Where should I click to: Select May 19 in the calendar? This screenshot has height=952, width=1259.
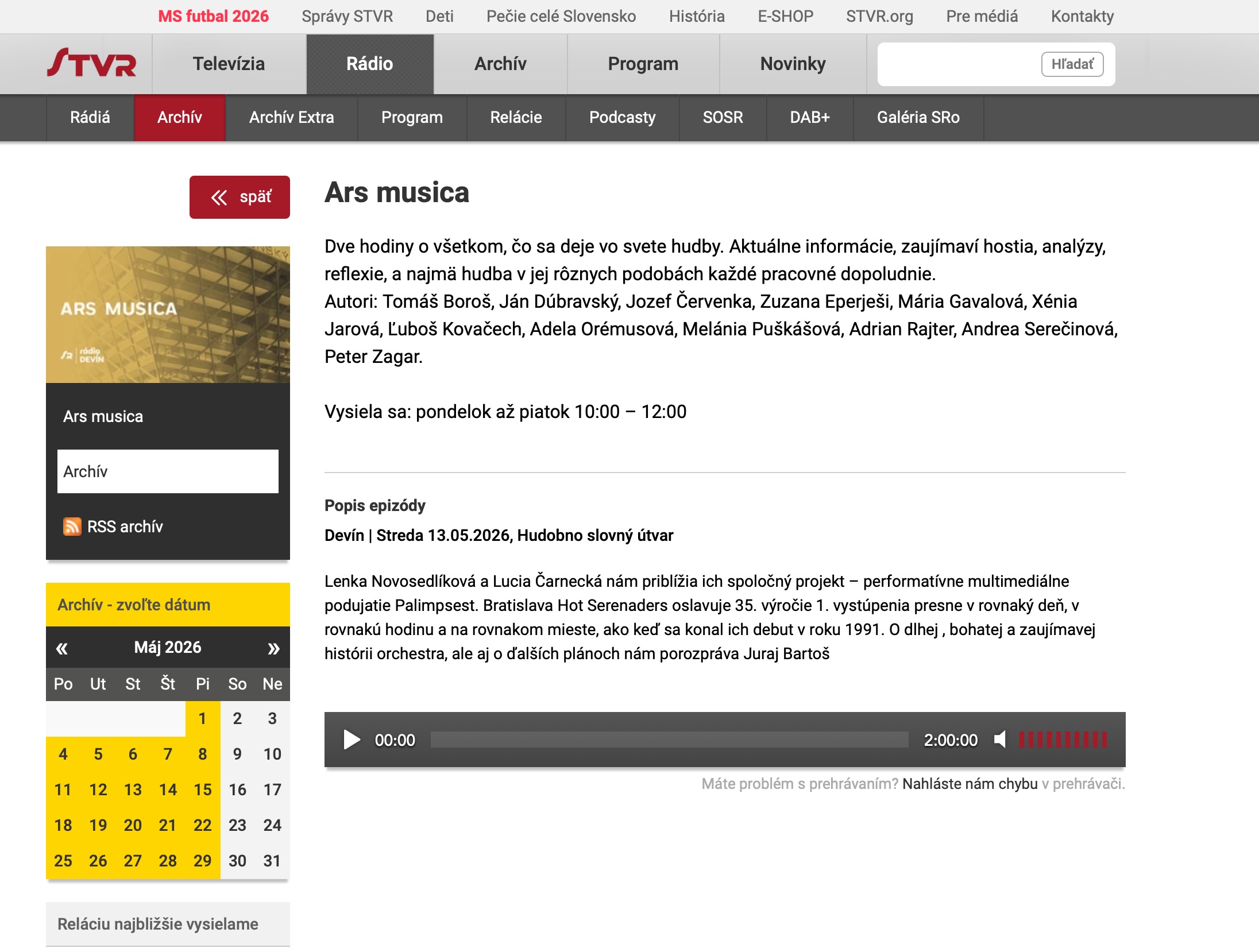pyautogui.click(x=98, y=825)
